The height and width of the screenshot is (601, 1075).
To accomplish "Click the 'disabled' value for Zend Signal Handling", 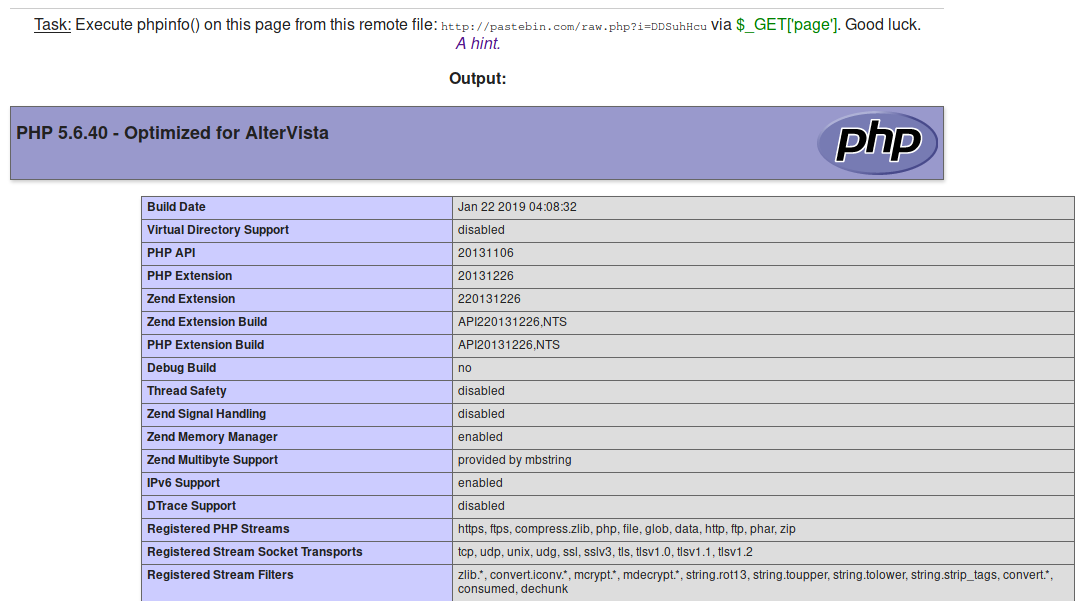I will pos(481,414).
